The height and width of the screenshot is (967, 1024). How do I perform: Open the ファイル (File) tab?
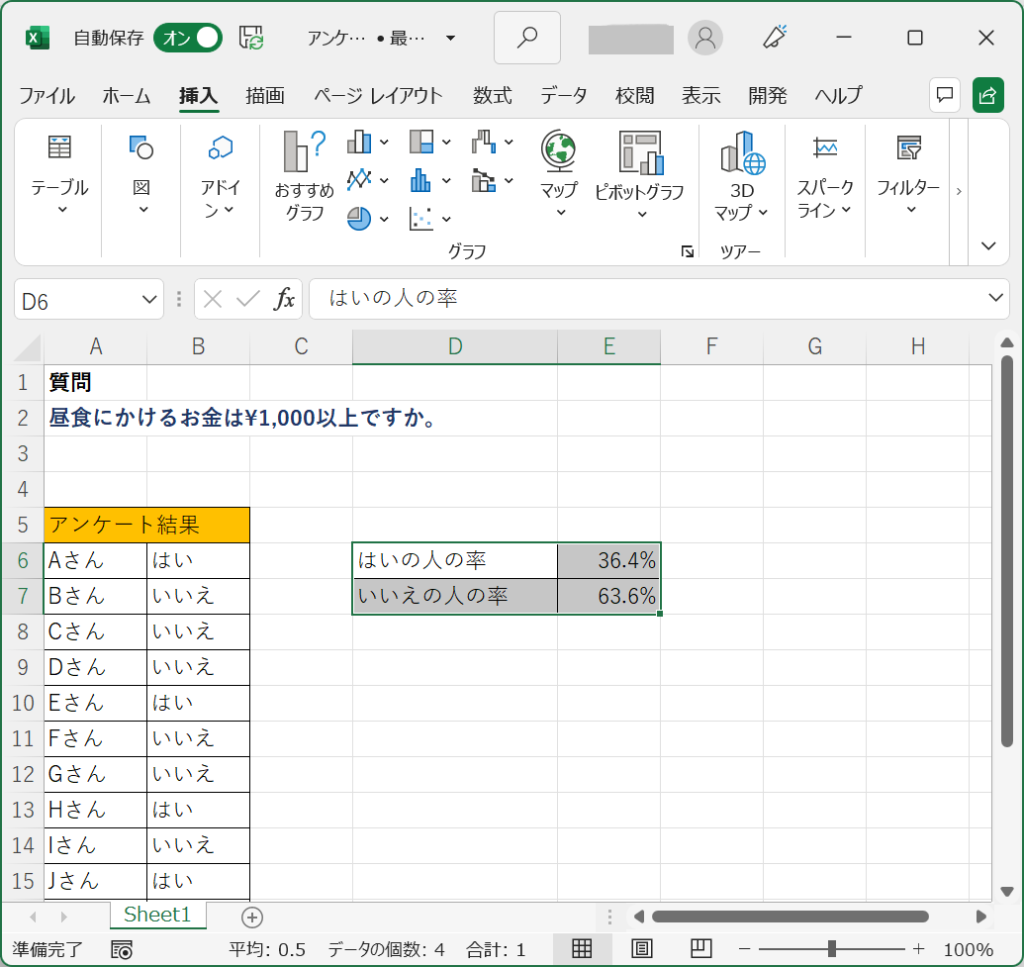coord(47,96)
